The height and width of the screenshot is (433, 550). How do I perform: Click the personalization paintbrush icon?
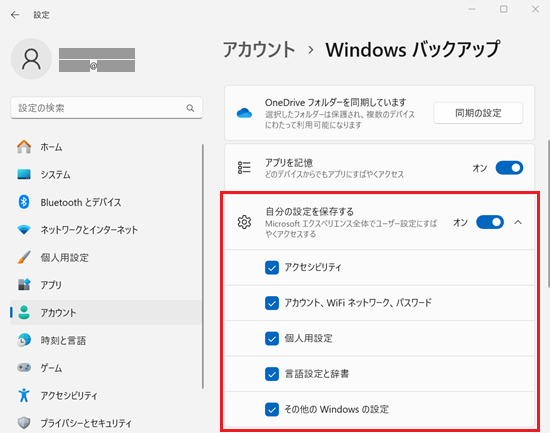coord(24,257)
